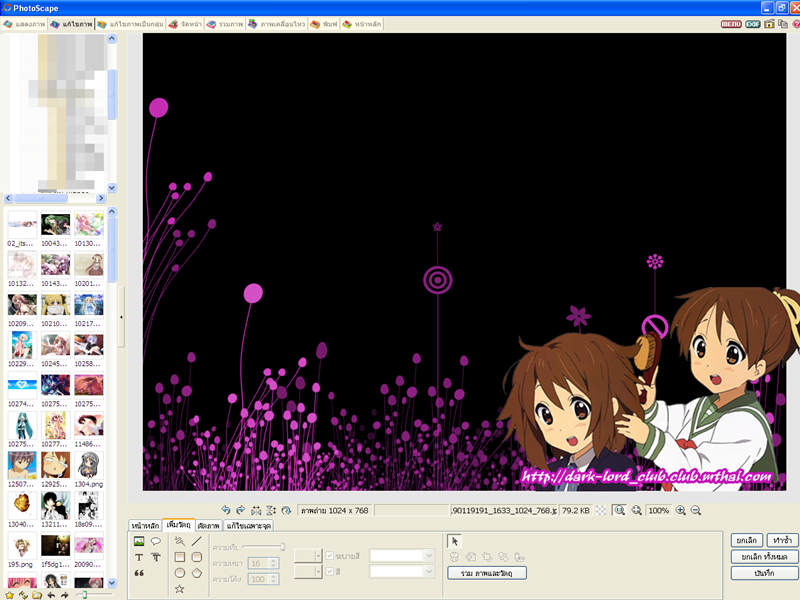Click the folder tree scroll-down arrow
Viewport: 800px width, 600px height.
[x=112, y=188]
